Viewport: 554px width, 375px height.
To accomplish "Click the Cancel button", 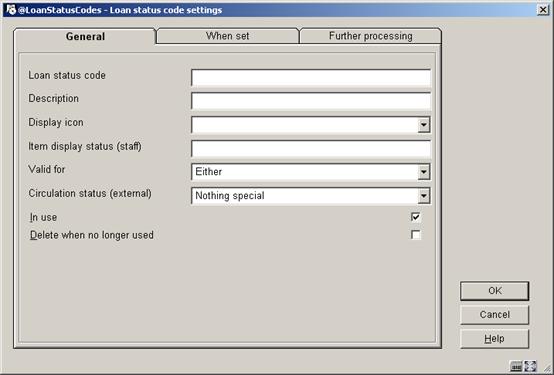I will coord(494,315).
